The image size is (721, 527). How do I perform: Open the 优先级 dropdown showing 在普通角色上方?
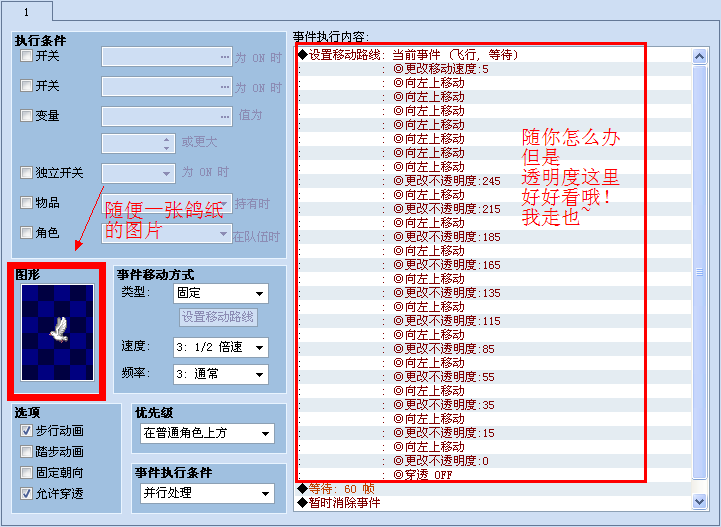(x=207, y=433)
